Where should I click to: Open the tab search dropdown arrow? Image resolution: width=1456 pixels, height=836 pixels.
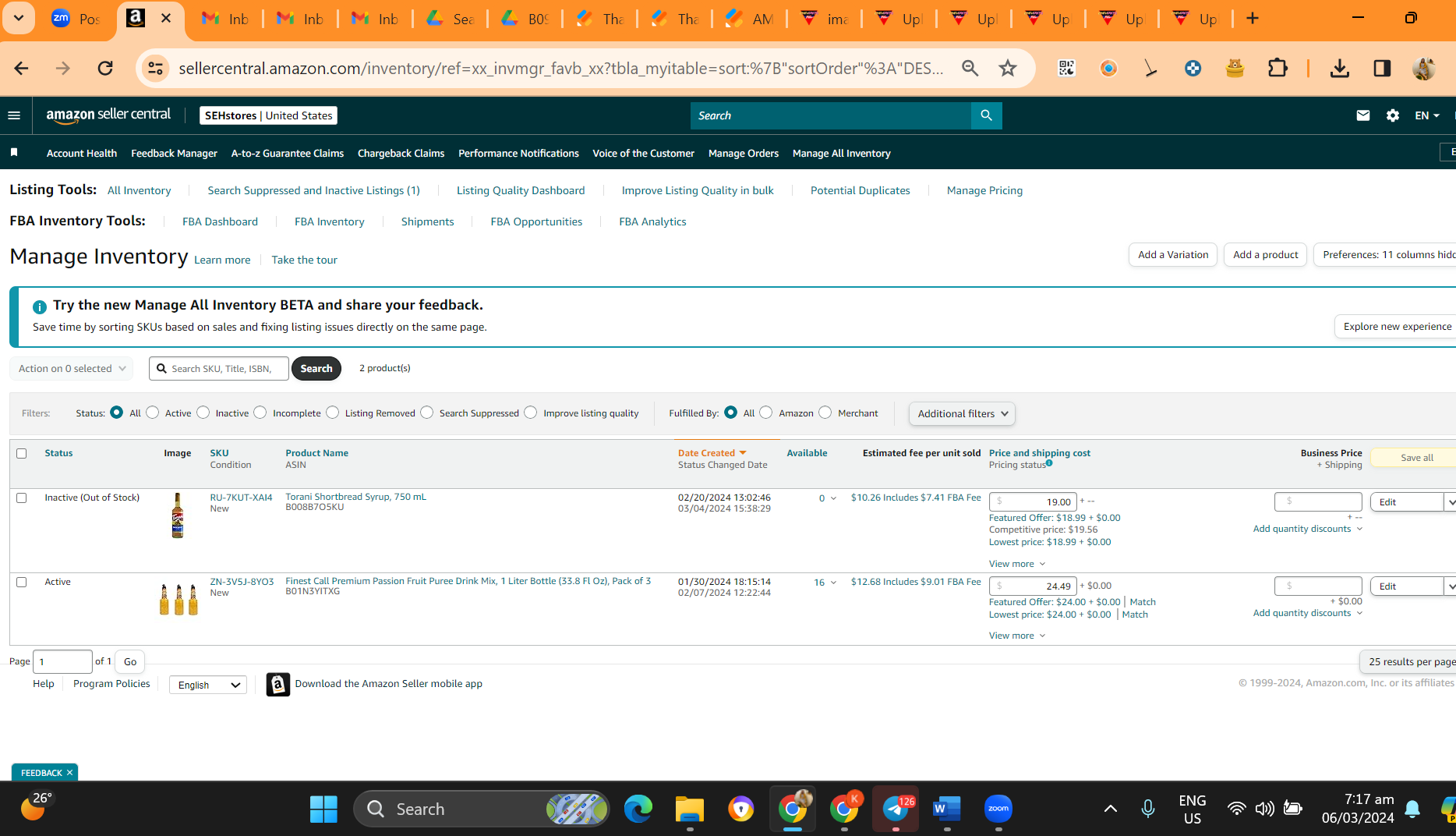tap(18, 18)
